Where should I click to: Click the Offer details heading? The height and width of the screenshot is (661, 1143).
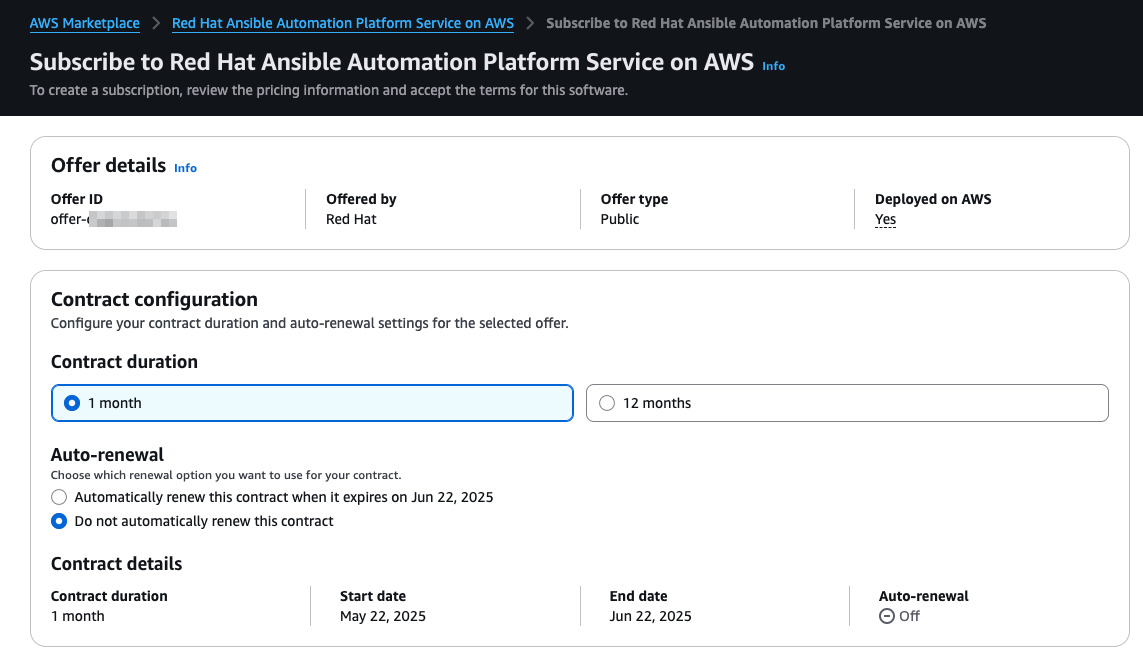pyautogui.click(x=109, y=165)
